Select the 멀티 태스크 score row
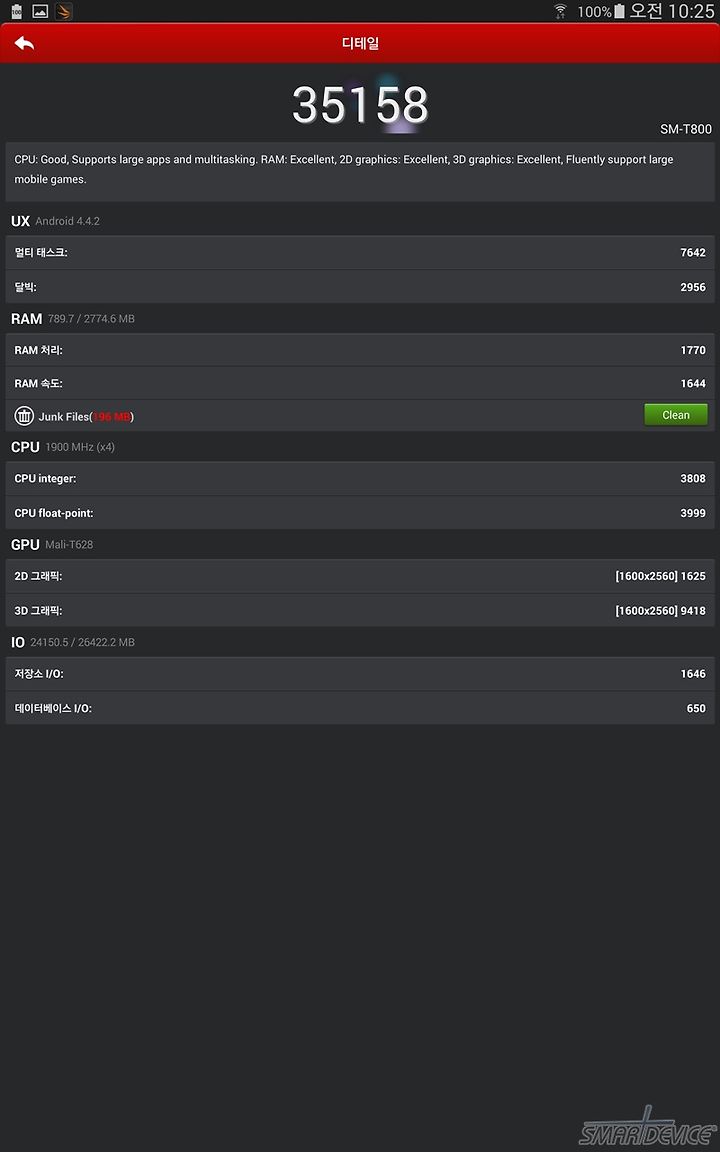The height and width of the screenshot is (1152, 720). 360,253
